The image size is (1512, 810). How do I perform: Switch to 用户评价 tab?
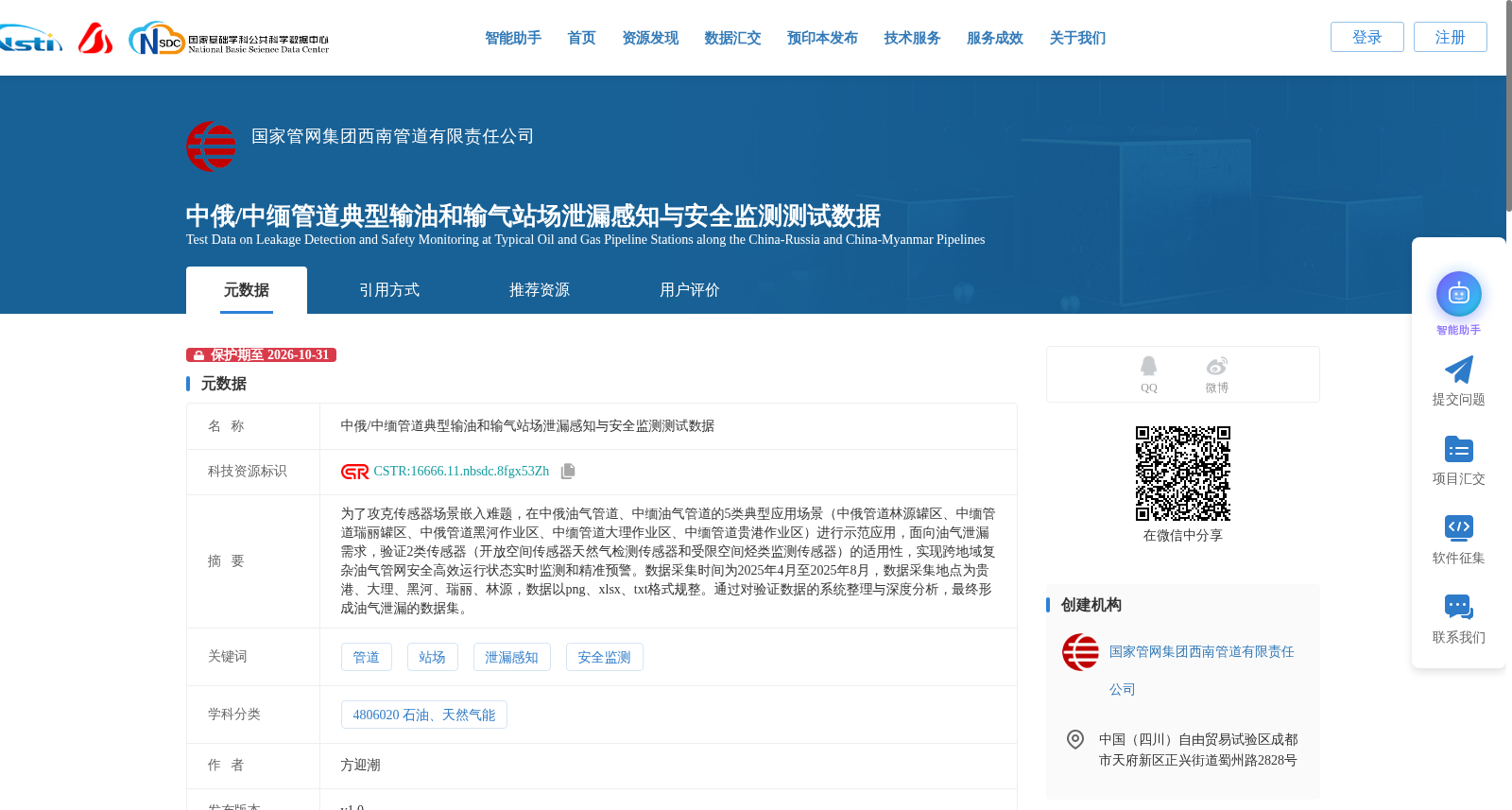point(690,290)
